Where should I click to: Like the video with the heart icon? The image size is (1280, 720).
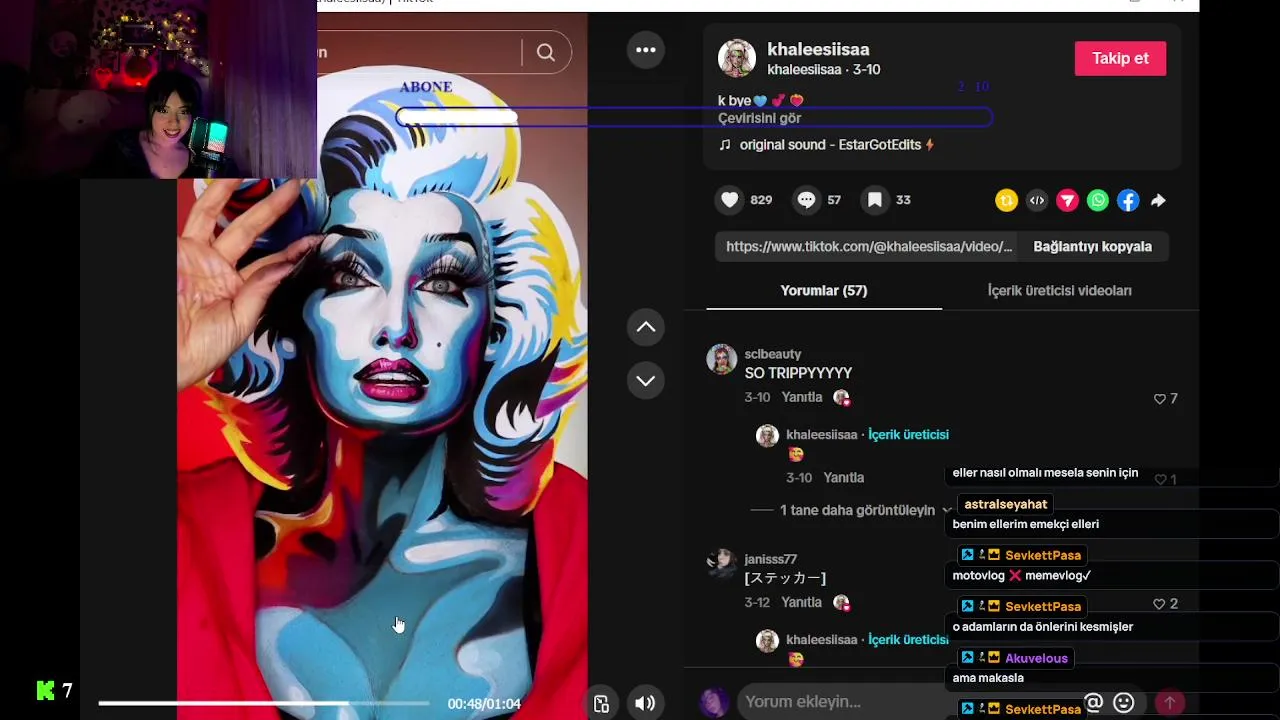(x=730, y=200)
